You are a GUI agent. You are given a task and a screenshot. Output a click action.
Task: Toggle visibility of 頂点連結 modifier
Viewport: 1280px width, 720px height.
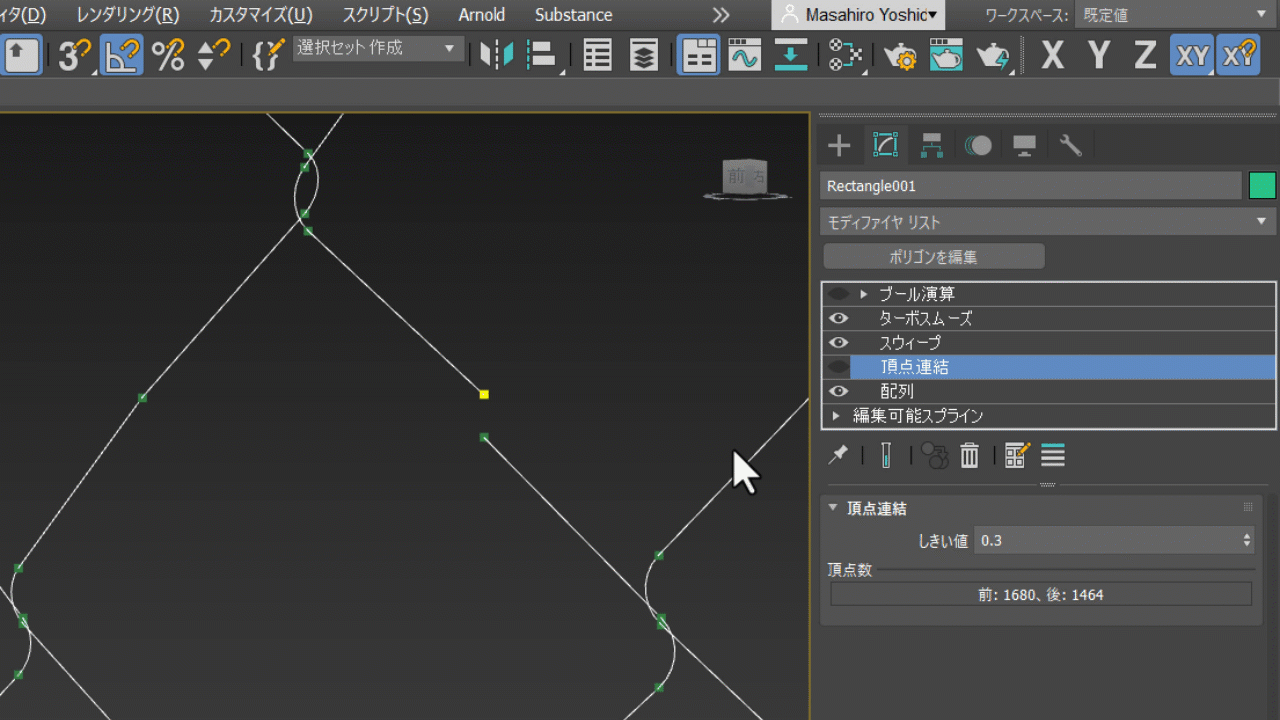pos(838,367)
